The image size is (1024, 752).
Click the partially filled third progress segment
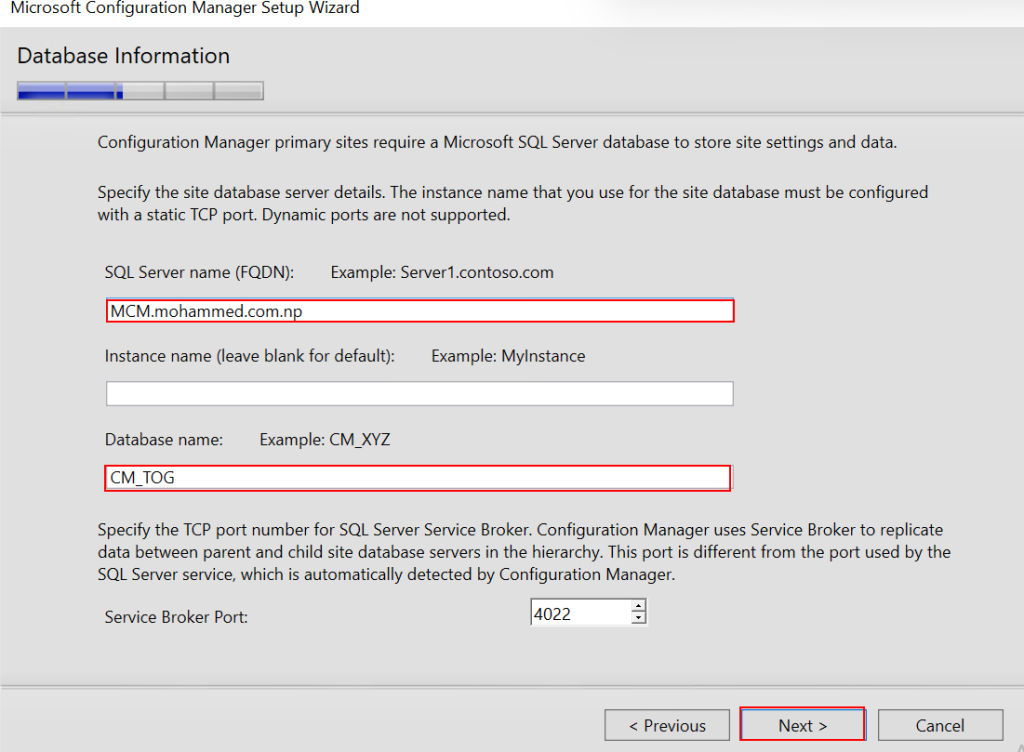pyautogui.click(x=140, y=92)
